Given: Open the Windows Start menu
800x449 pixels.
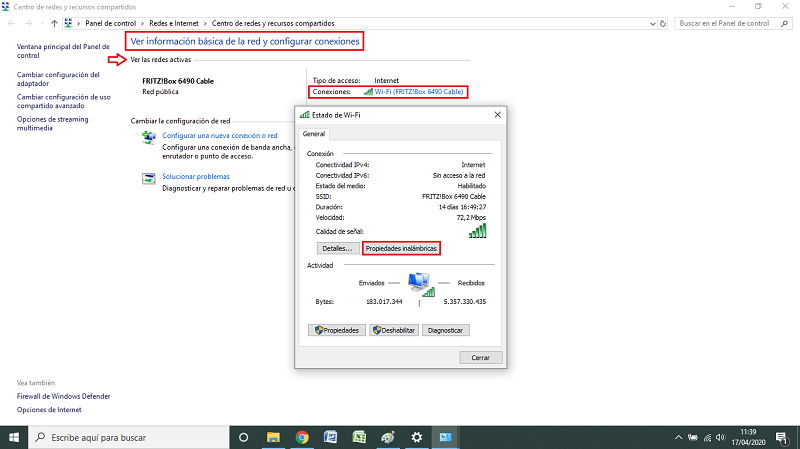Looking at the screenshot, I should [14, 438].
